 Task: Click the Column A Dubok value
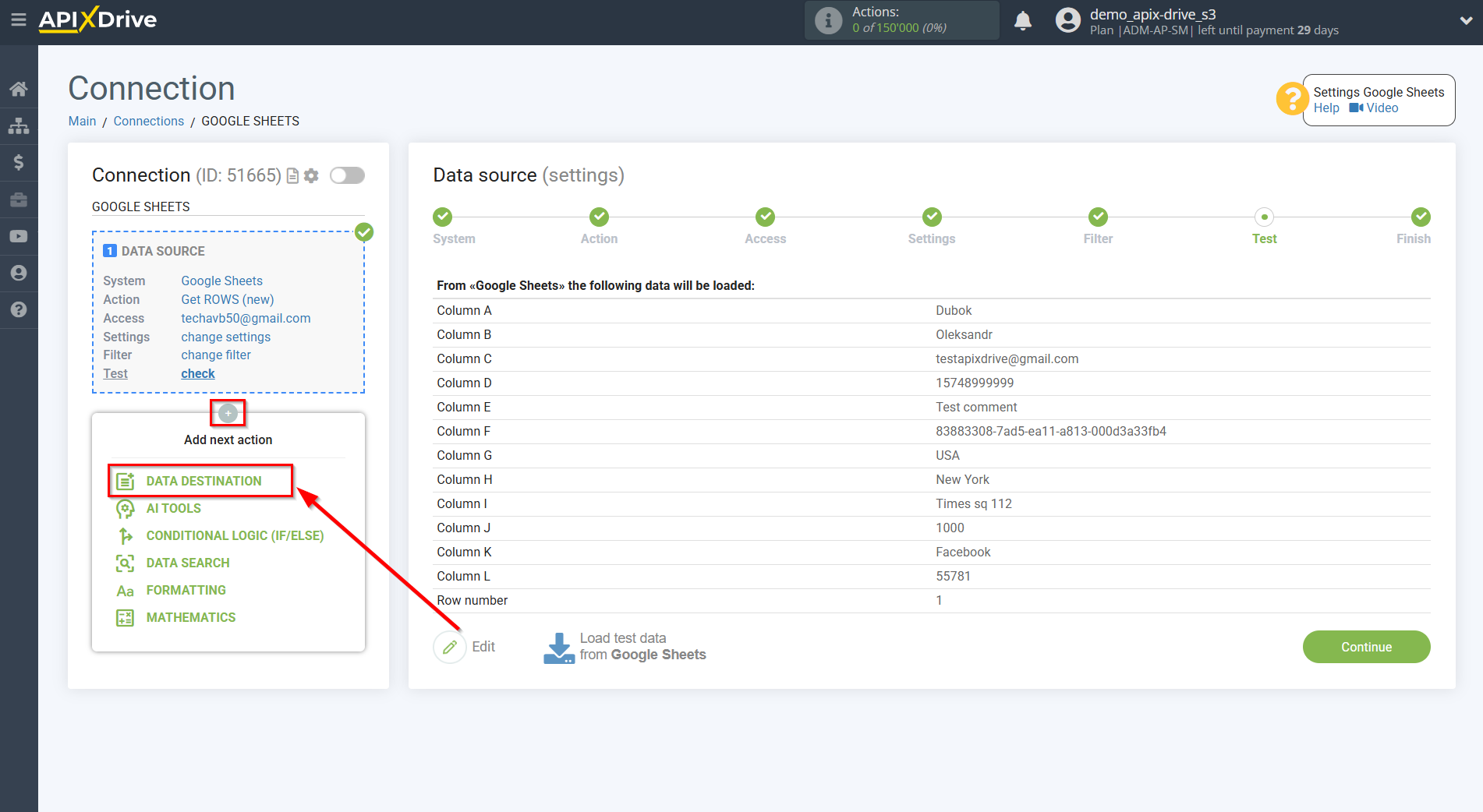tap(954, 310)
